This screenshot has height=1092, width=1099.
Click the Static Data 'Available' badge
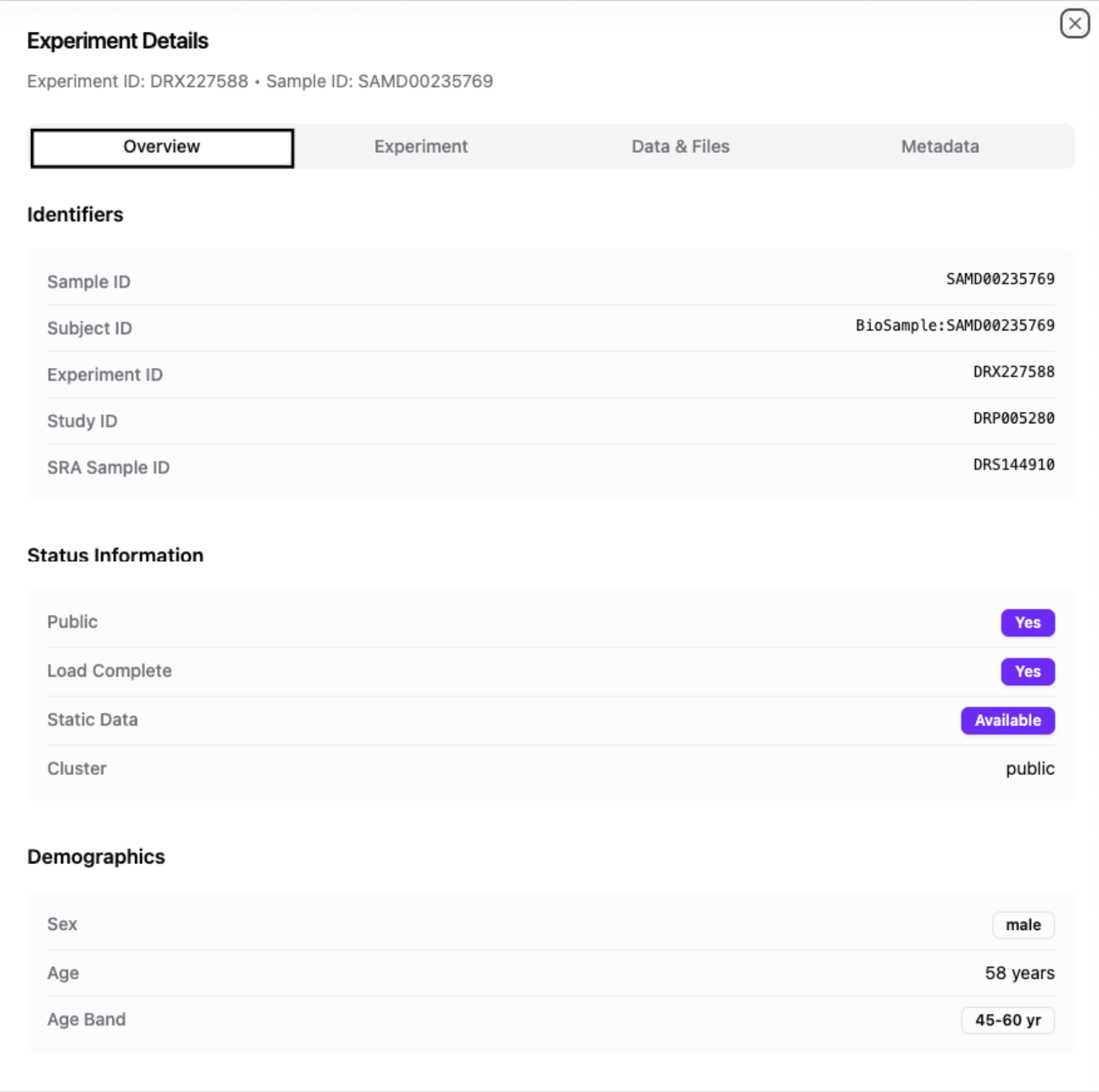(x=1007, y=720)
